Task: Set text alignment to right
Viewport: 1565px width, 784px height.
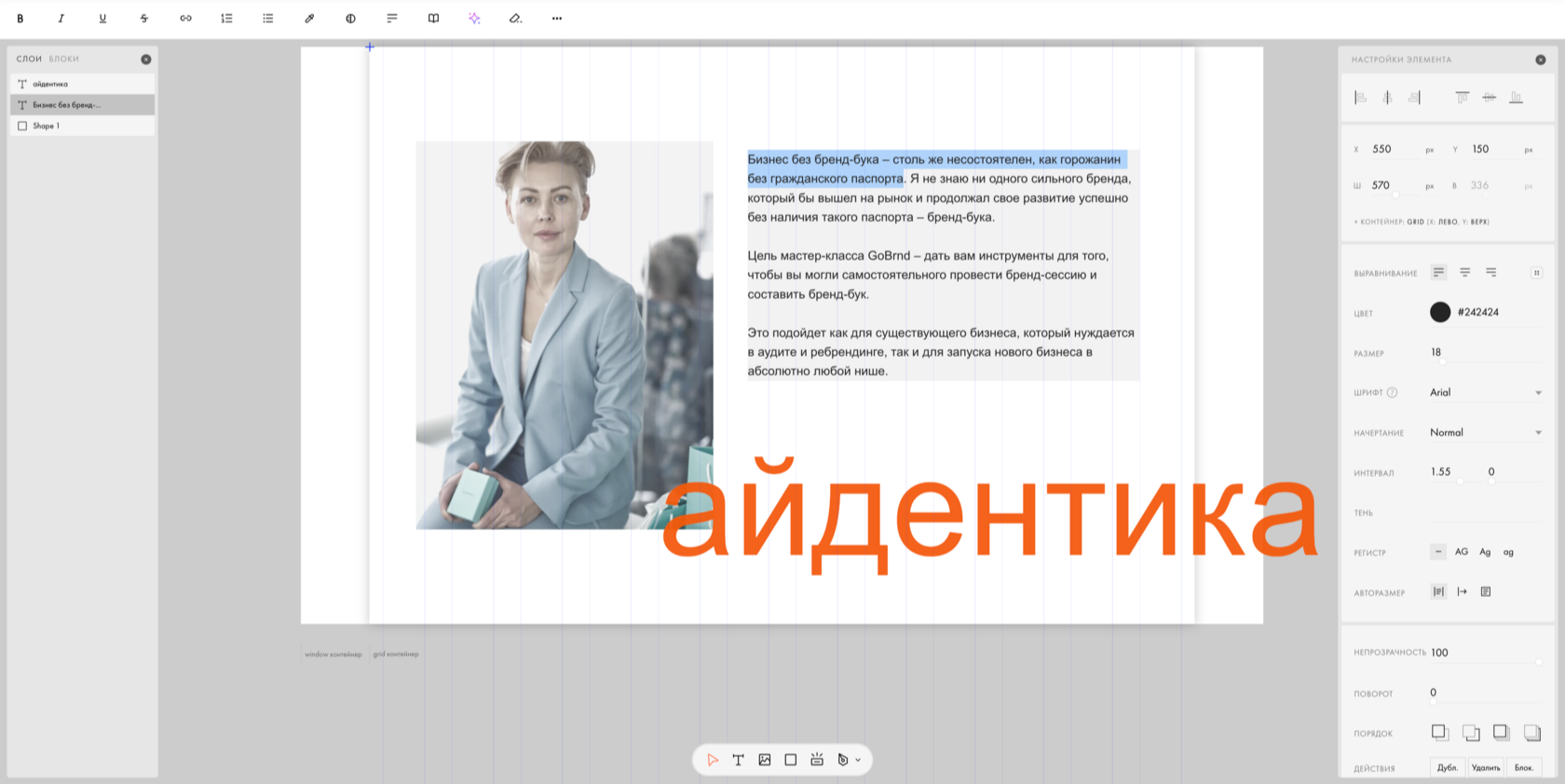Action: [x=1491, y=272]
